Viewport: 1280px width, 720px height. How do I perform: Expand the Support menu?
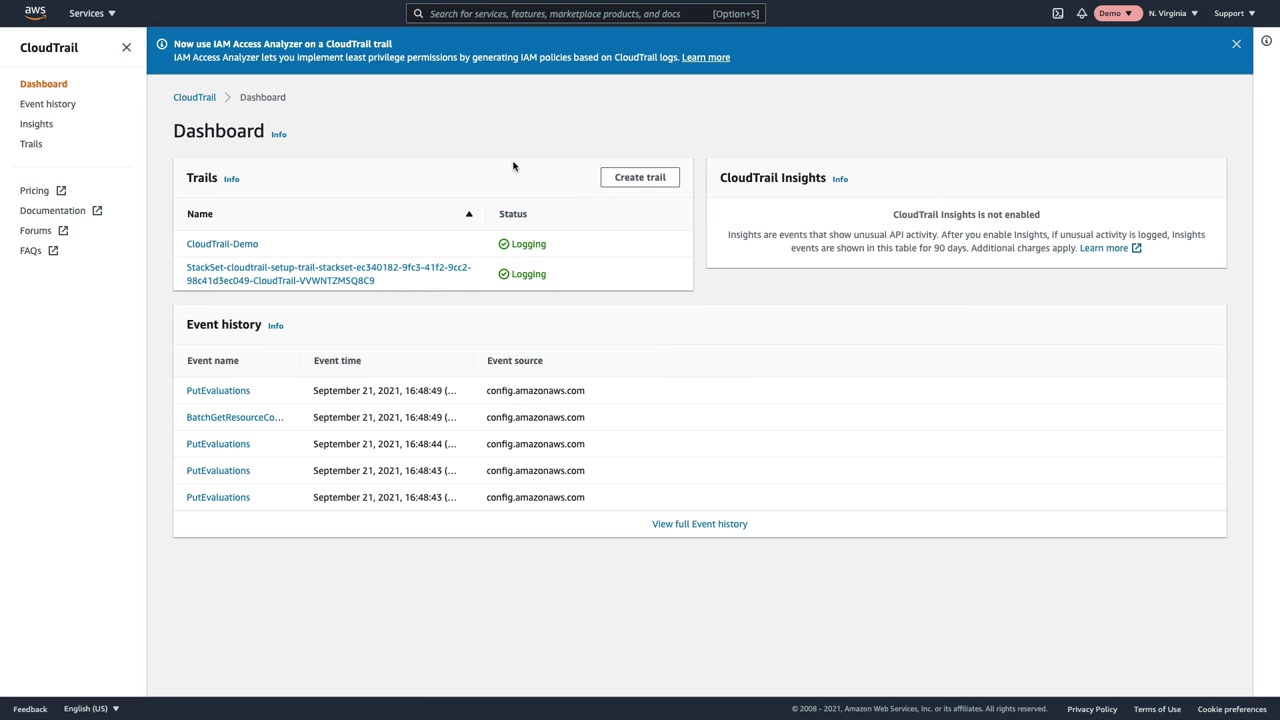(x=1234, y=13)
